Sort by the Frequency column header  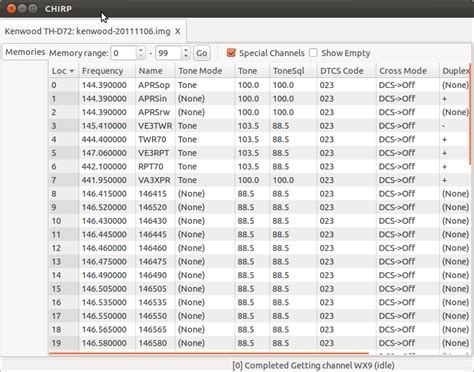(107, 71)
